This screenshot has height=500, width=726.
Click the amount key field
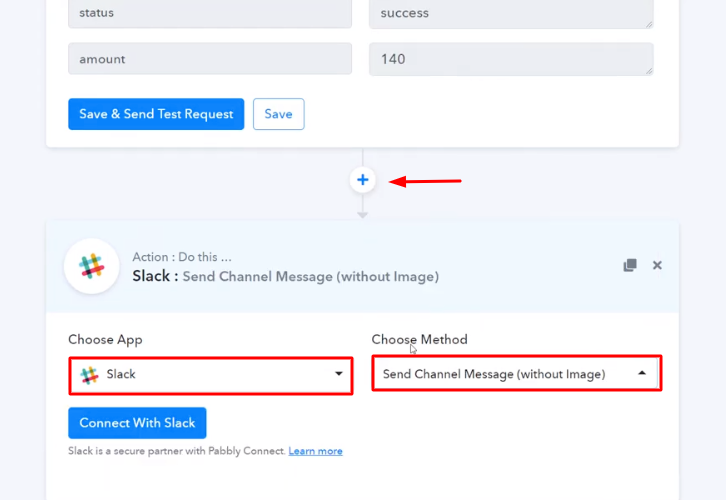click(210, 59)
